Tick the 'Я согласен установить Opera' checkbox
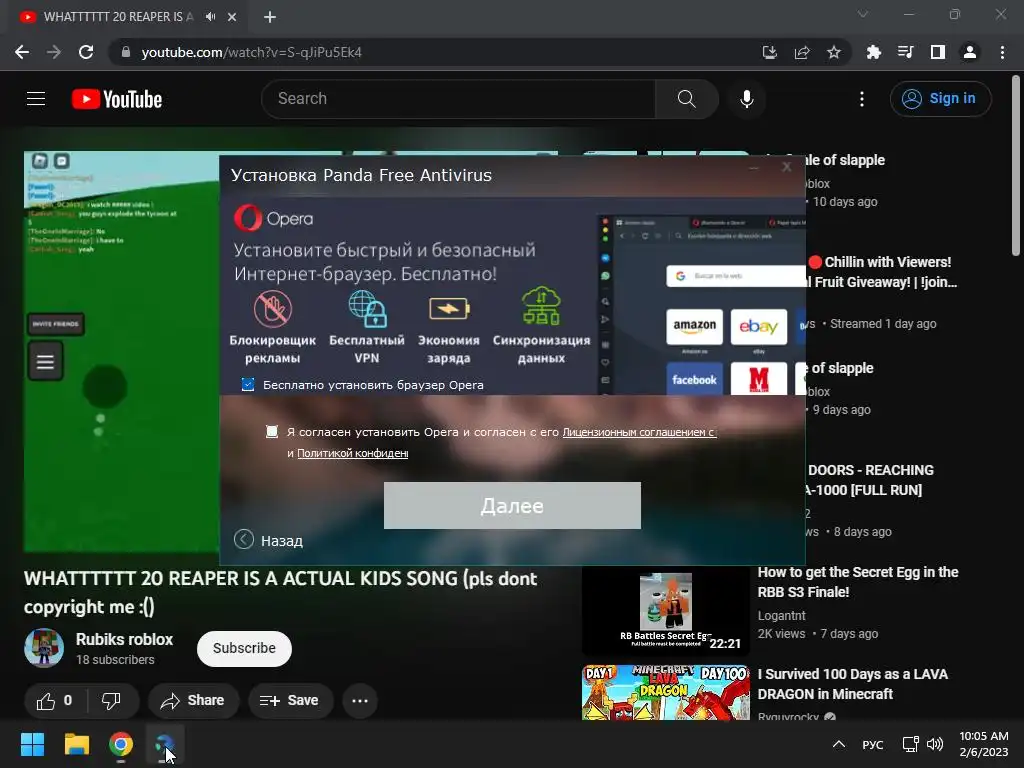The image size is (1024, 768). click(x=272, y=432)
